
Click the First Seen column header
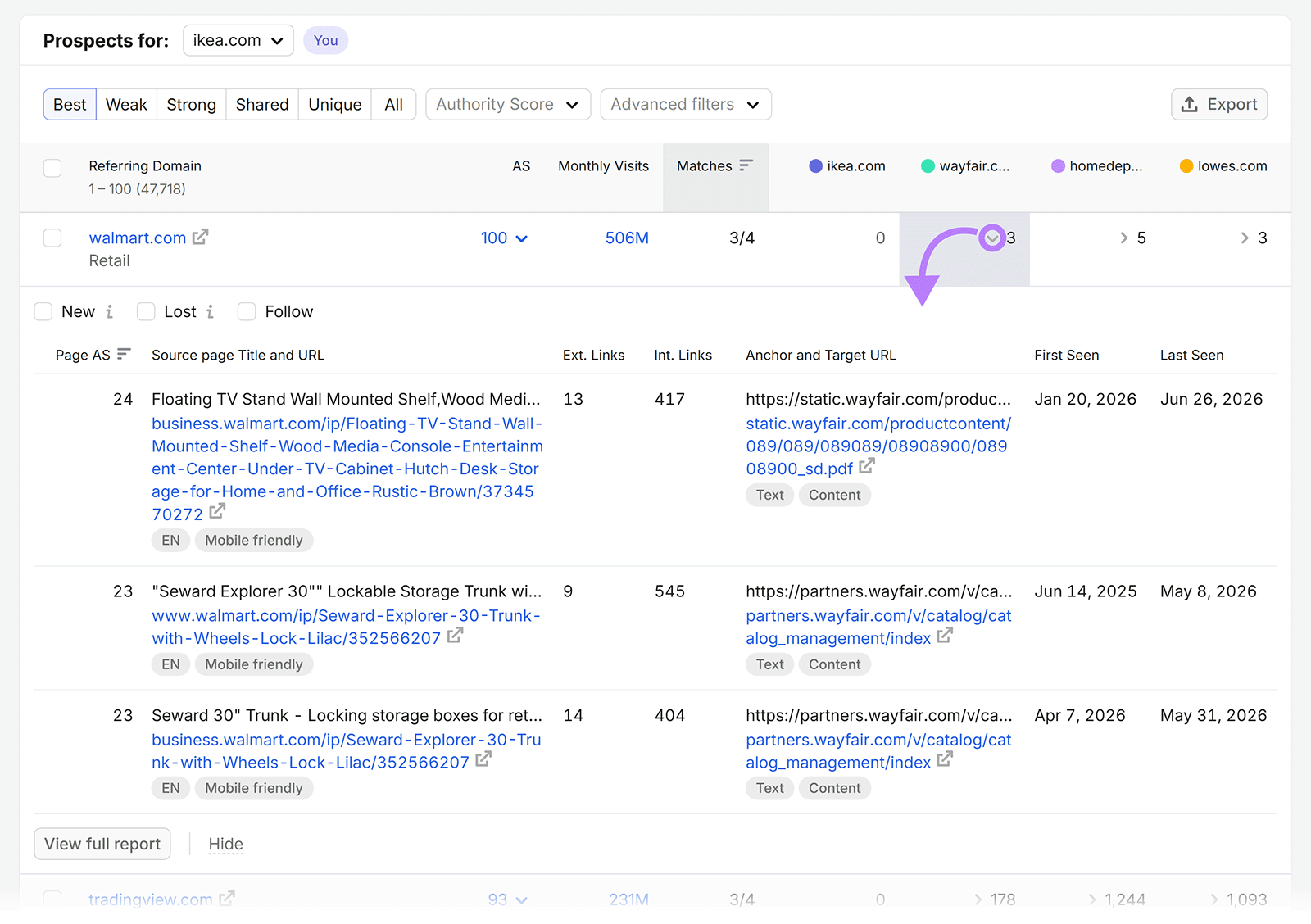(1066, 355)
